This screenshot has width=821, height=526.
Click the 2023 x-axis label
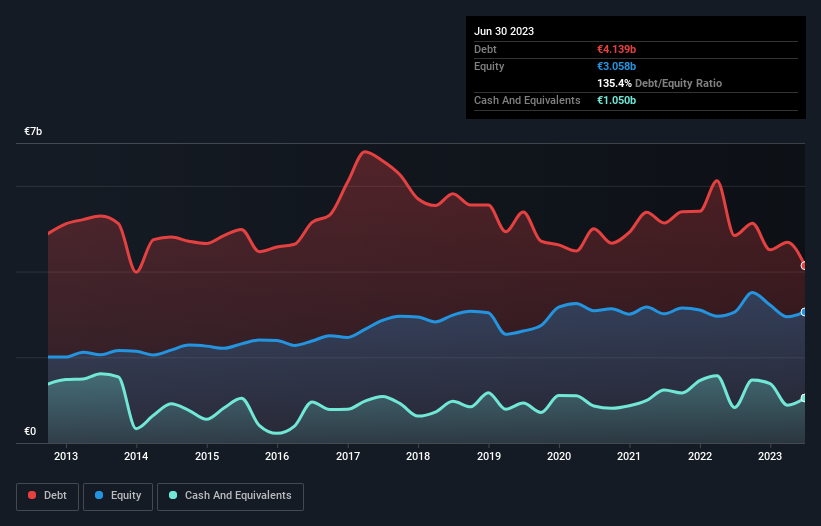770,456
